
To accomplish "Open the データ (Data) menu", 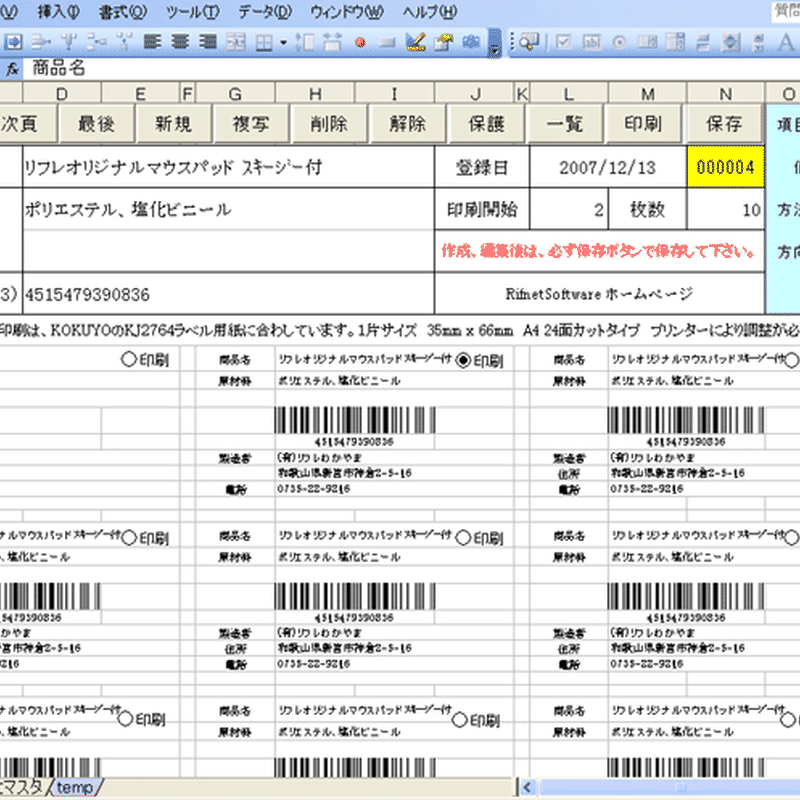I will [265, 11].
